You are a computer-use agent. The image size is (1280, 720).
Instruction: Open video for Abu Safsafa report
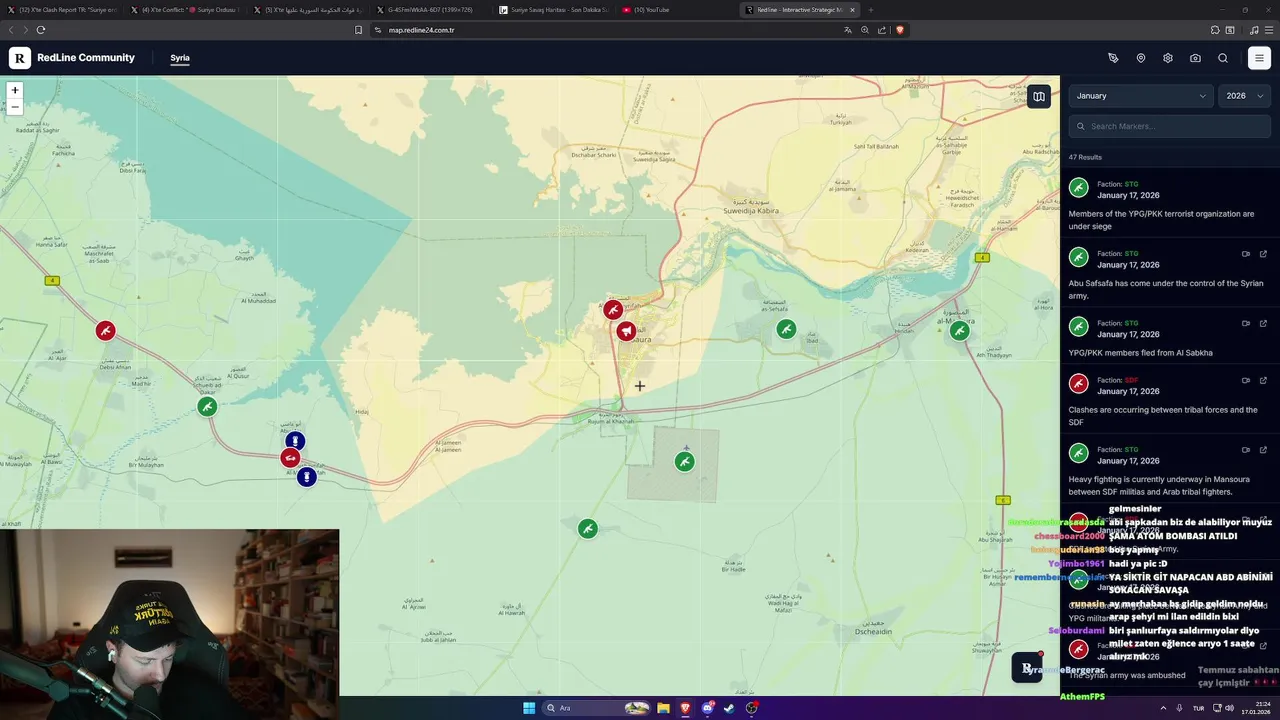(1246, 254)
